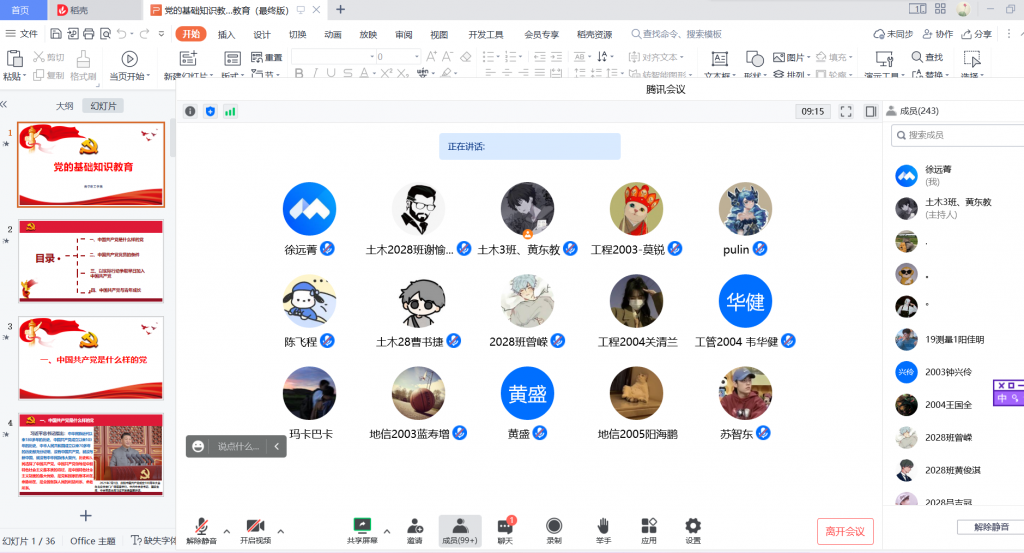The image size is (1024, 553).
Task: Switch to the 插入 ribbon tab
Action: pyautogui.click(x=226, y=34)
